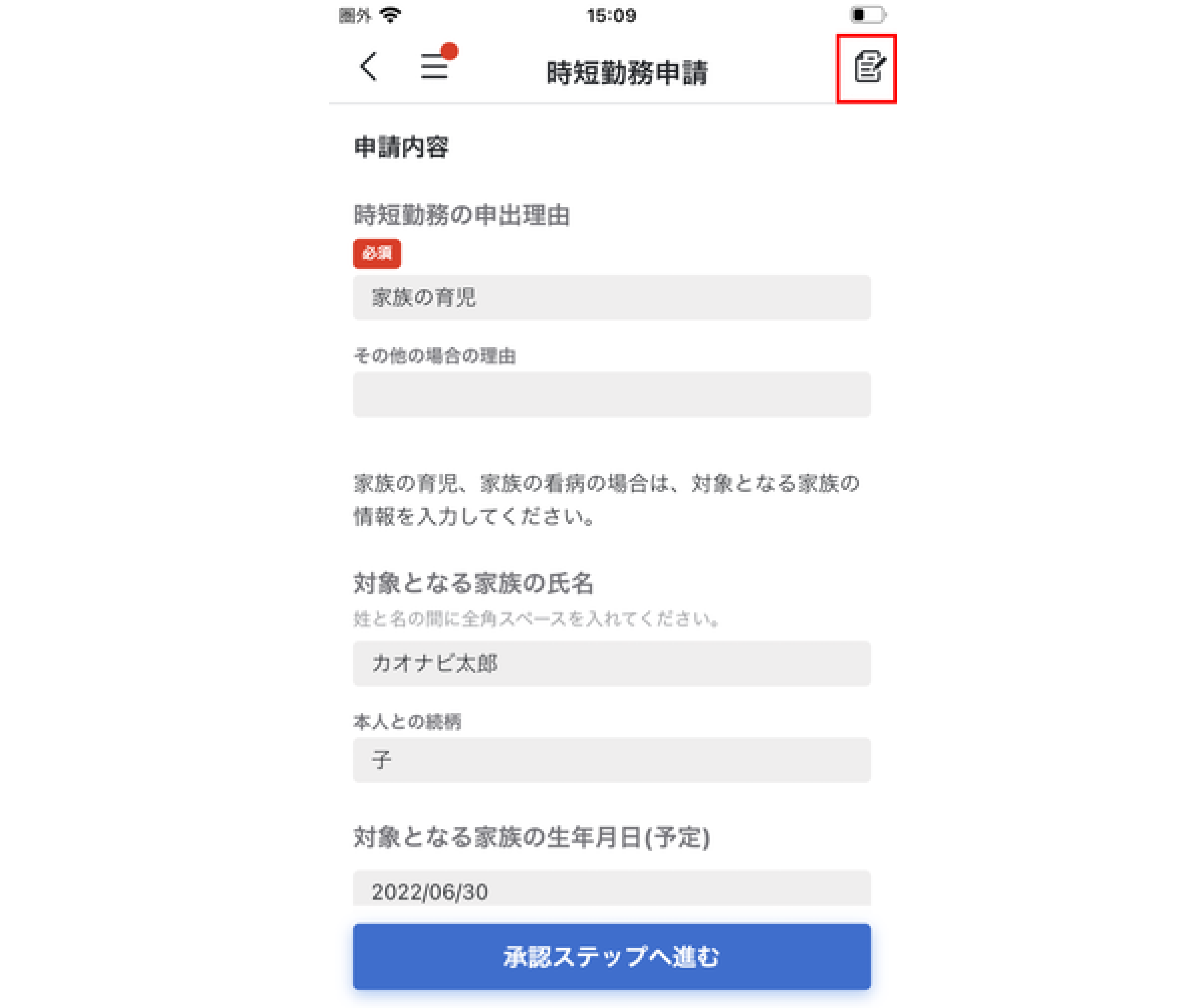Image resolution: width=1201 pixels, height=1008 pixels.
Task: Tap the 対象となる家族の生年月日(予定) label
Action: point(532,838)
